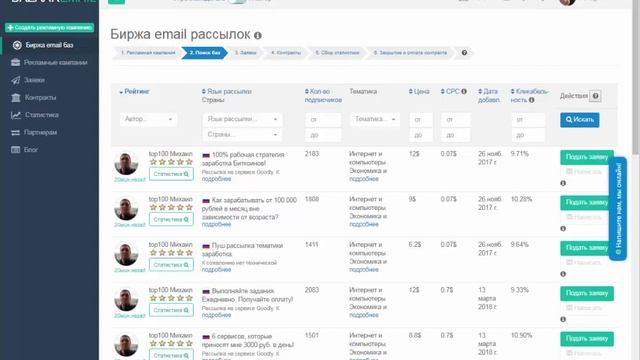Click the Партнерам arrows icon
Viewport: 640px width, 360px height.
pyautogui.click(x=16, y=133)
